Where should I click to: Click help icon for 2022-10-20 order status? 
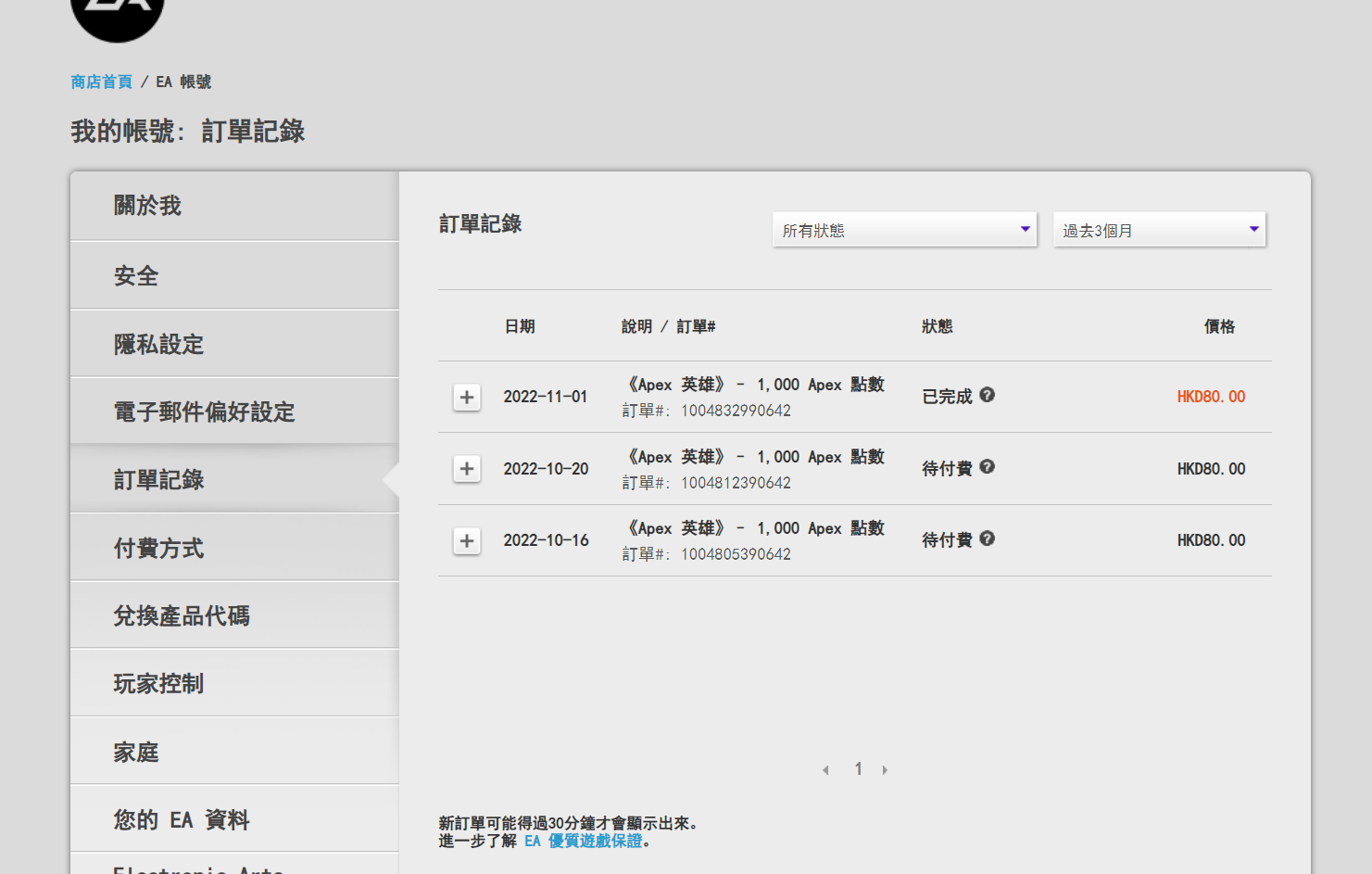click(x=987, y=467)
